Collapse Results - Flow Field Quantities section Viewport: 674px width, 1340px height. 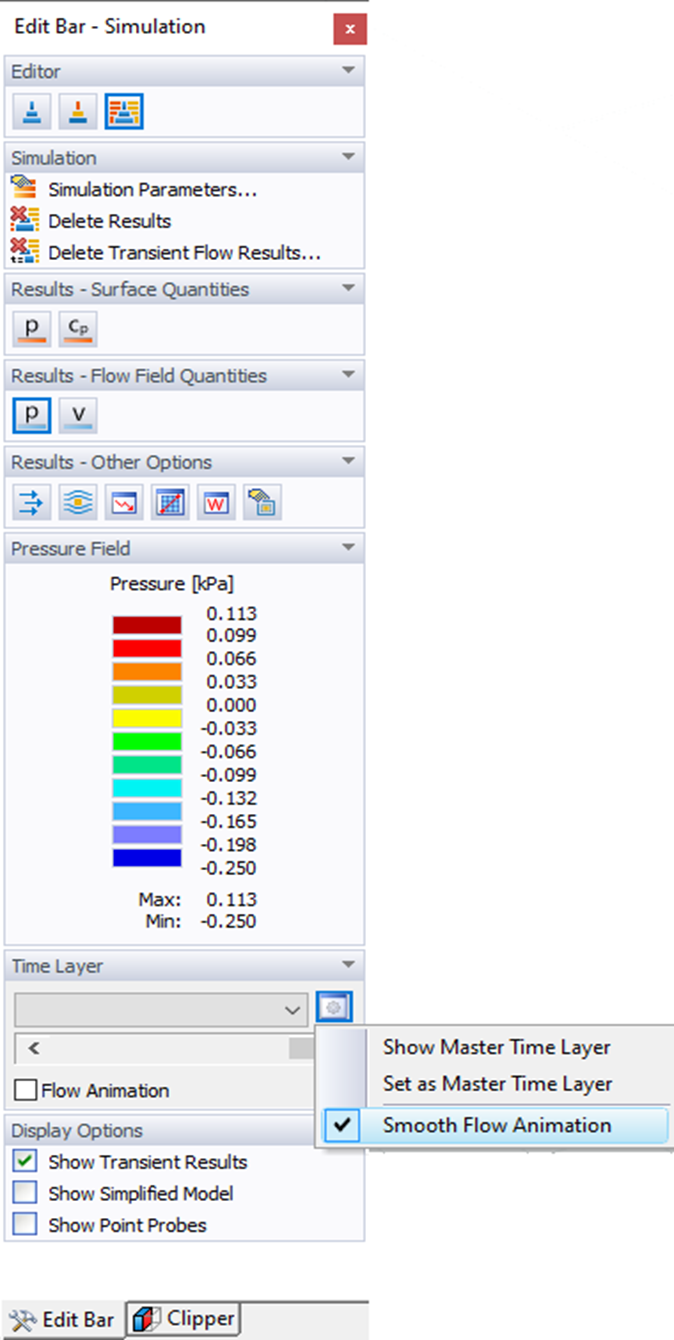click(x=348, y=375)
